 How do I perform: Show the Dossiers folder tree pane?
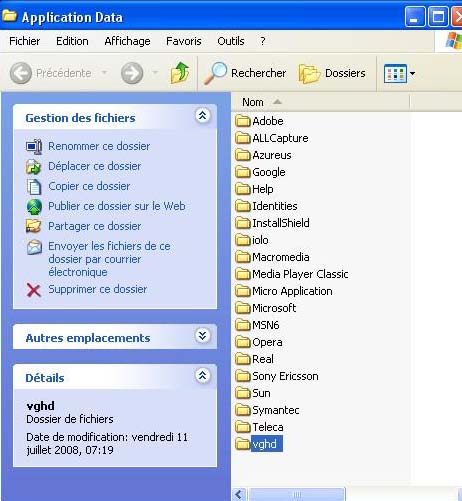pos(332,73)
